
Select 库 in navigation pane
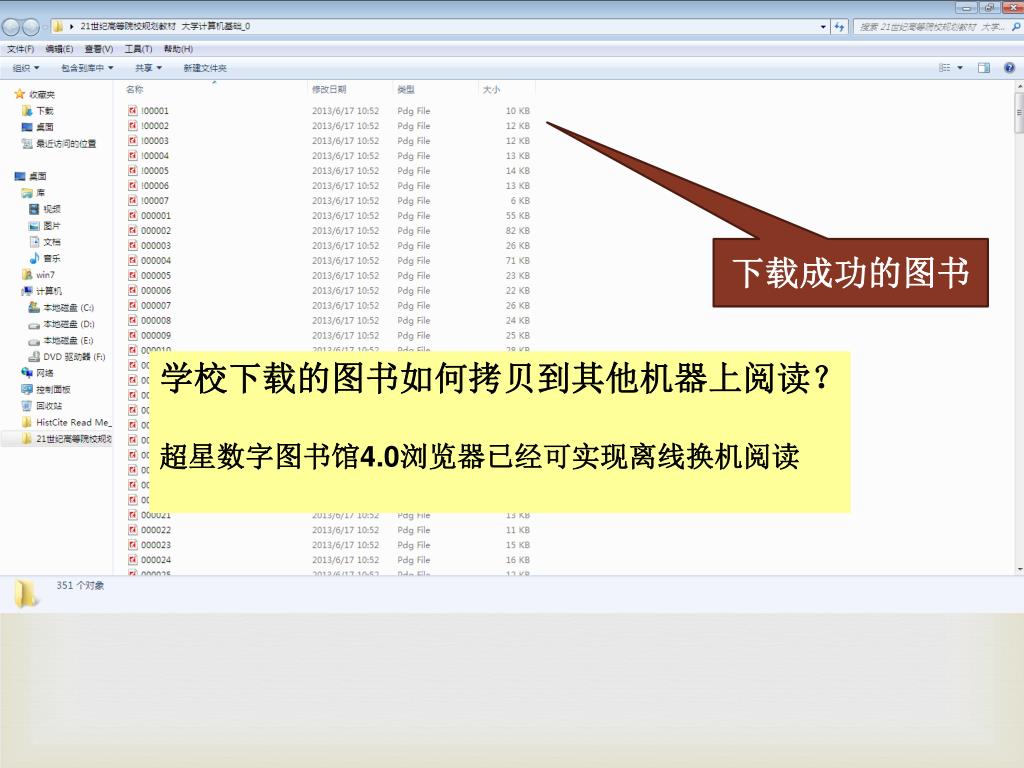click(x=33, y=193)
